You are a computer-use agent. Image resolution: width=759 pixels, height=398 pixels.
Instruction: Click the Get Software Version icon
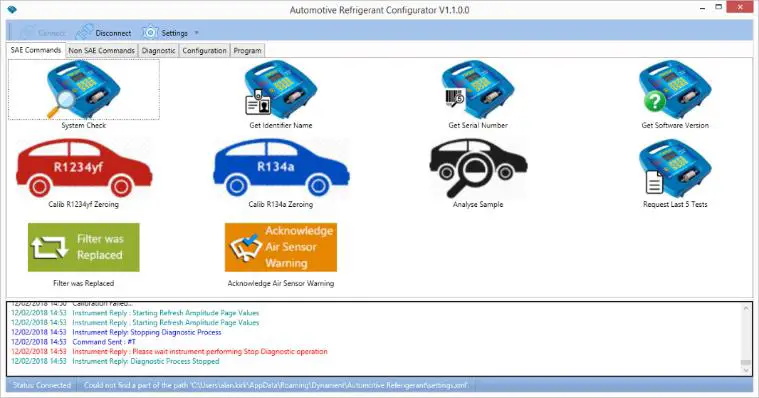[676, 90]
